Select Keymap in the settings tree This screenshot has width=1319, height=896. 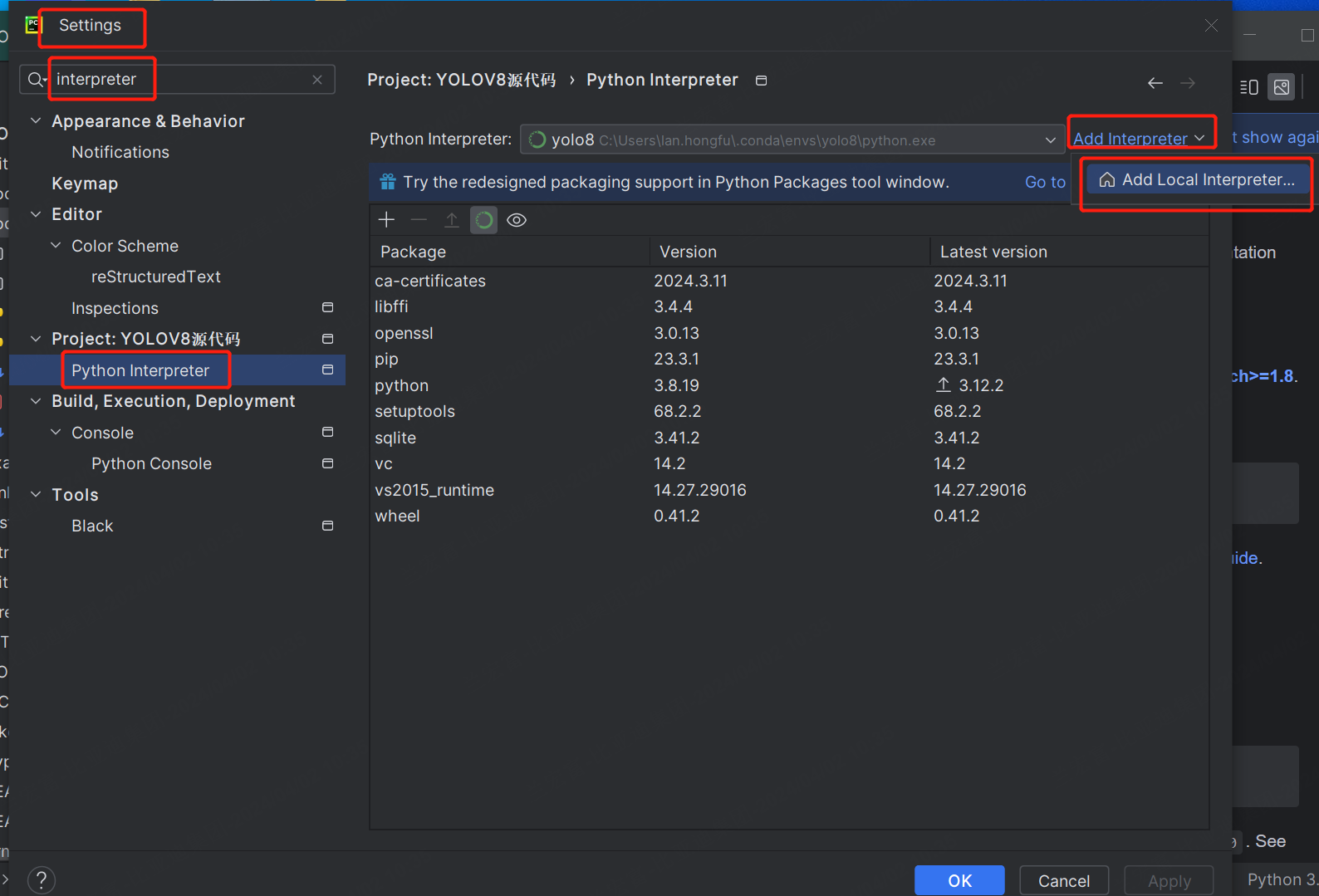click(x=85, y=184)
